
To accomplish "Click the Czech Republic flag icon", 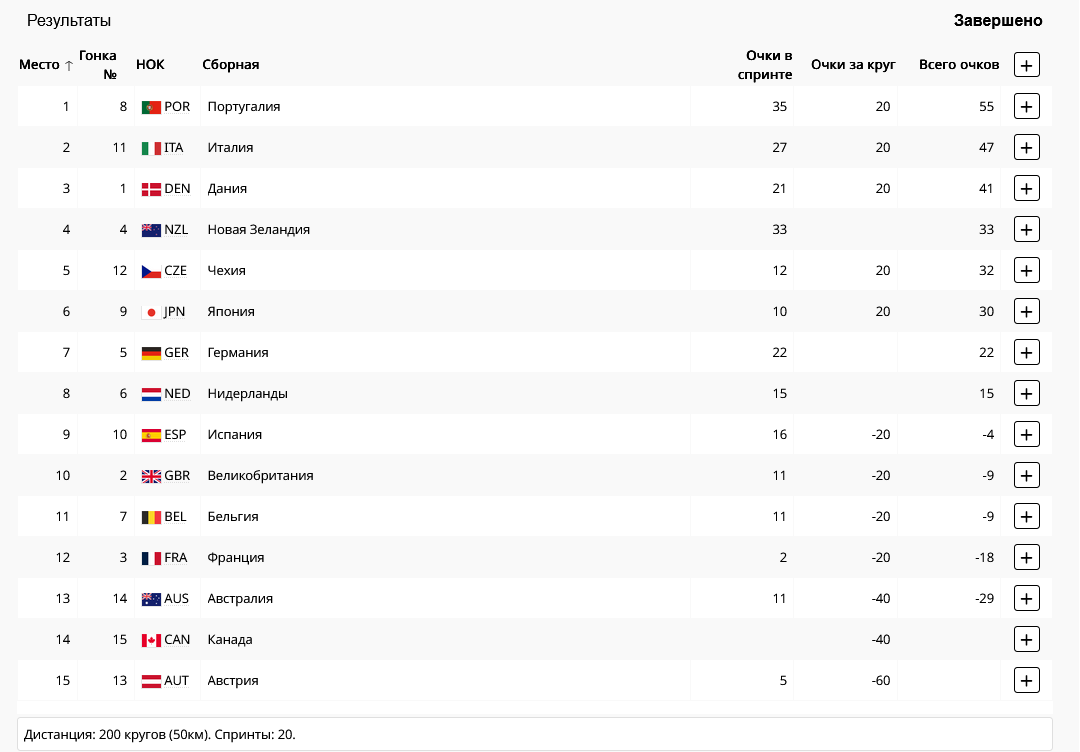I will (x=151, y=271).
